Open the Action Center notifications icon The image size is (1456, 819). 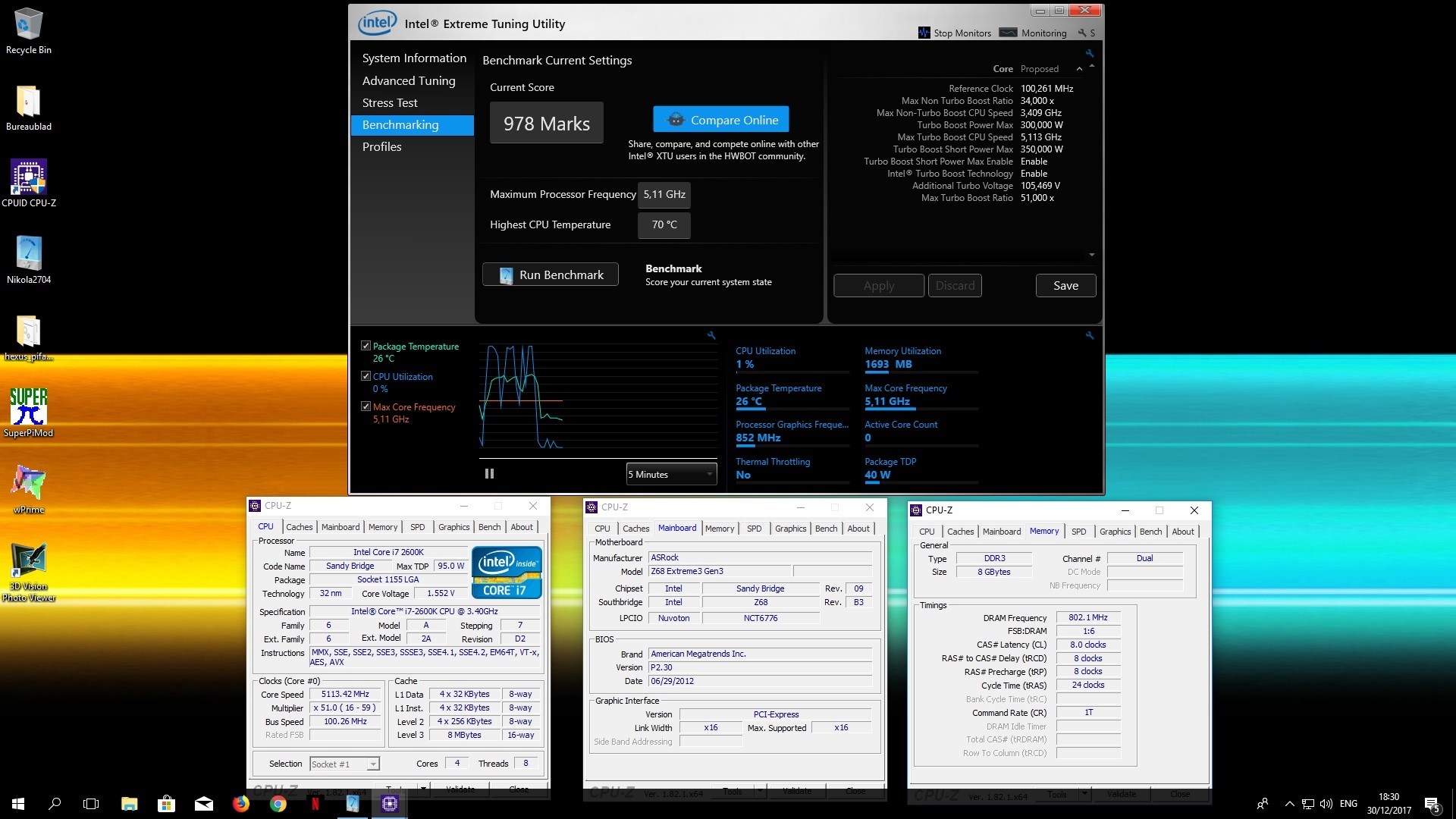click(1432, 804)
